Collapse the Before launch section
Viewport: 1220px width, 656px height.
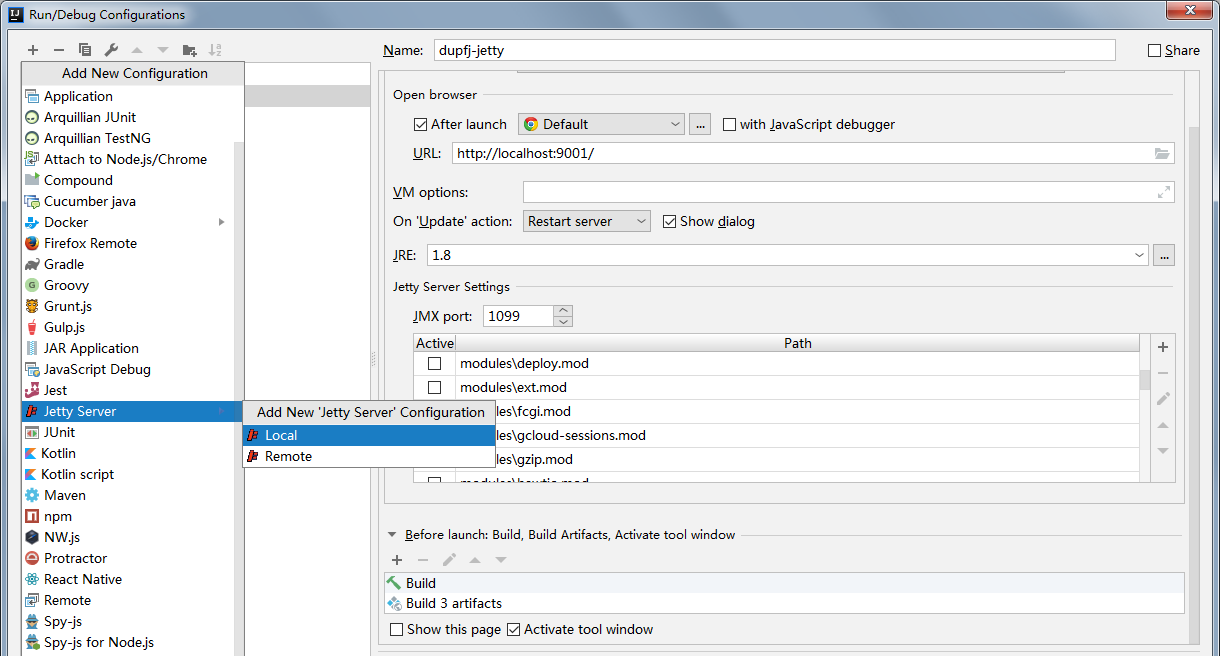pos(393,535)
